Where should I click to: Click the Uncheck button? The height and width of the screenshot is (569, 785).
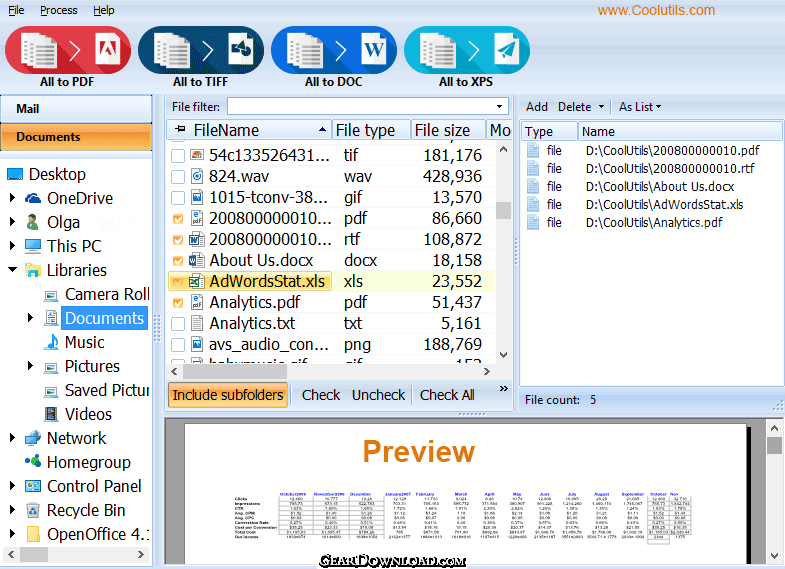378,395
